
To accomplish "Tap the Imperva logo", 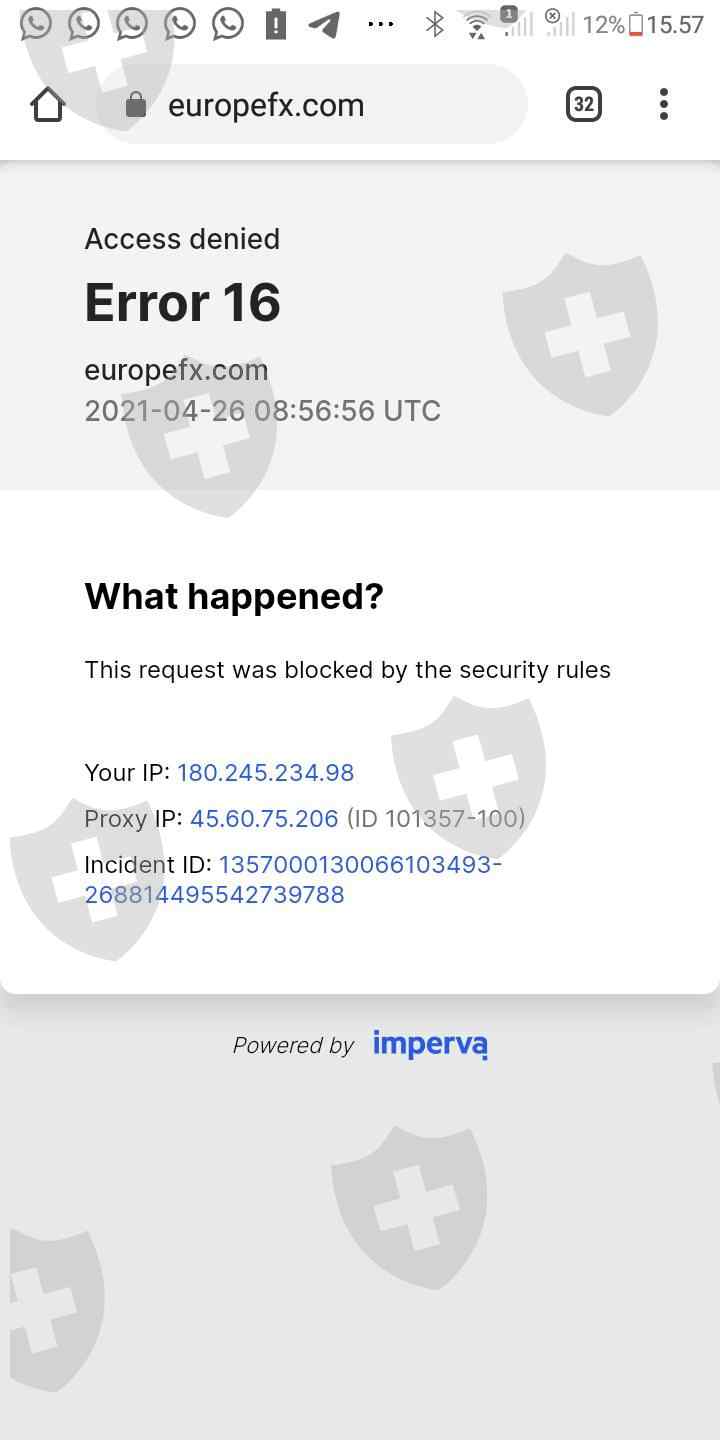I will click(430, 1044).
